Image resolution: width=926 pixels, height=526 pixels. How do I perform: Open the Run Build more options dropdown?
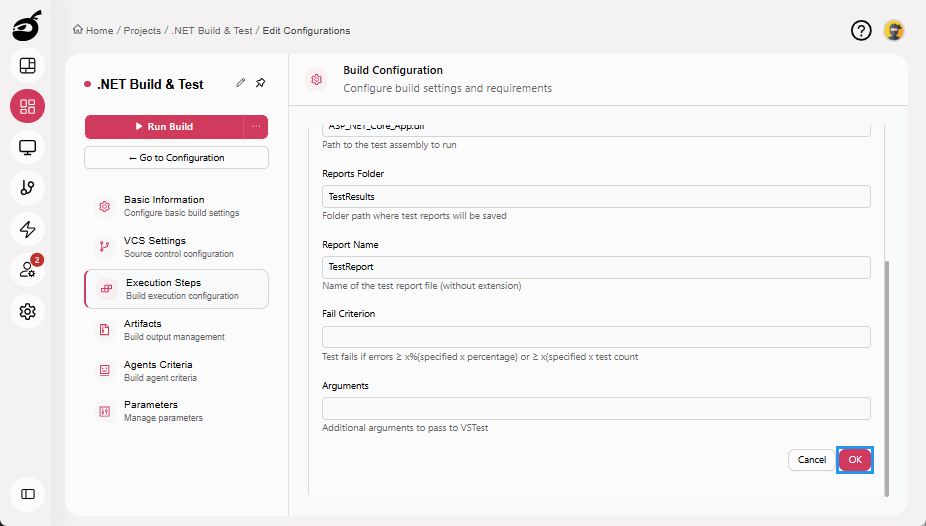[x=256, y=126]
